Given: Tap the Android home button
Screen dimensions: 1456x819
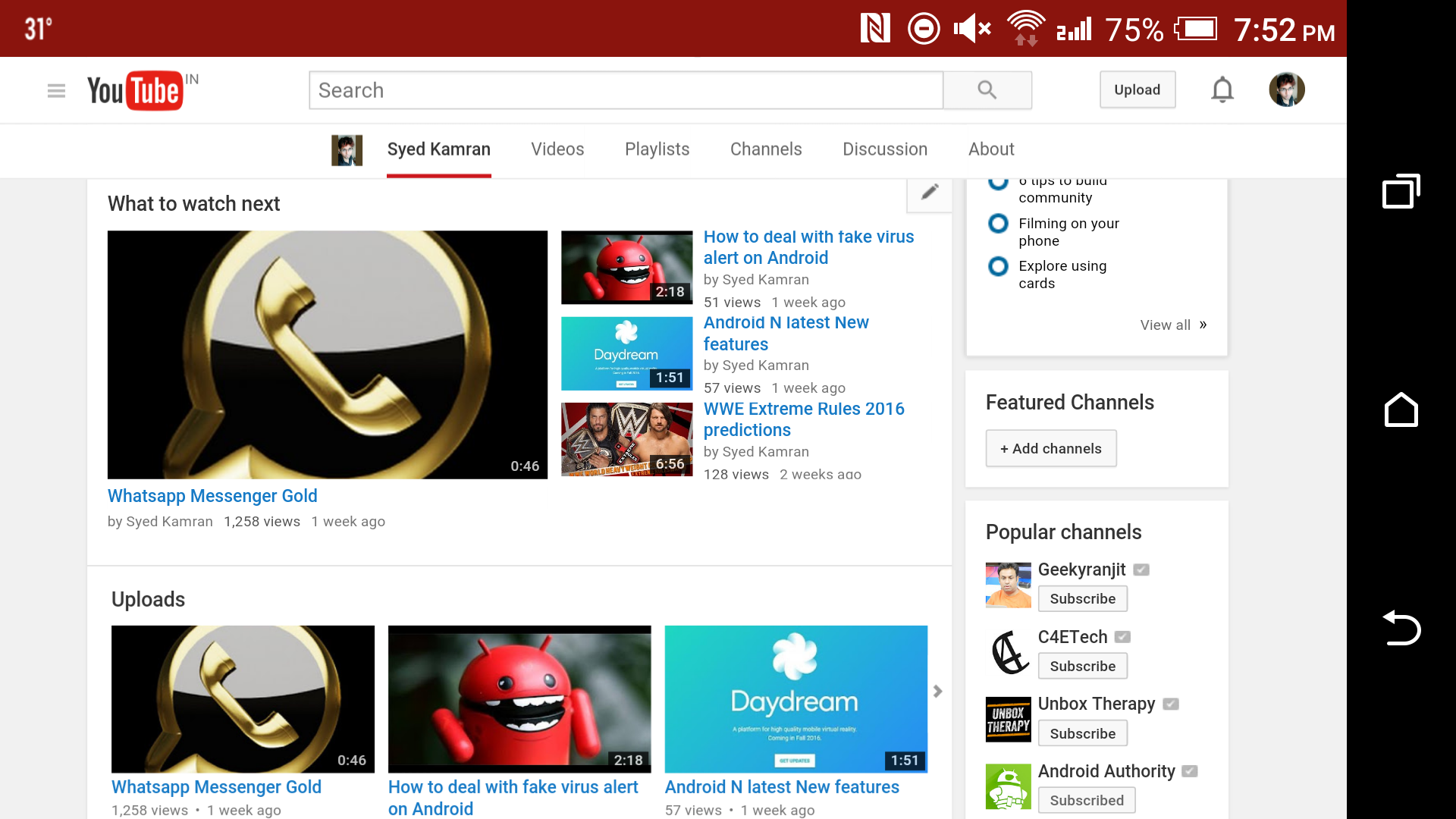Looking at the screenshot, I should click(x=1401, y=410).
